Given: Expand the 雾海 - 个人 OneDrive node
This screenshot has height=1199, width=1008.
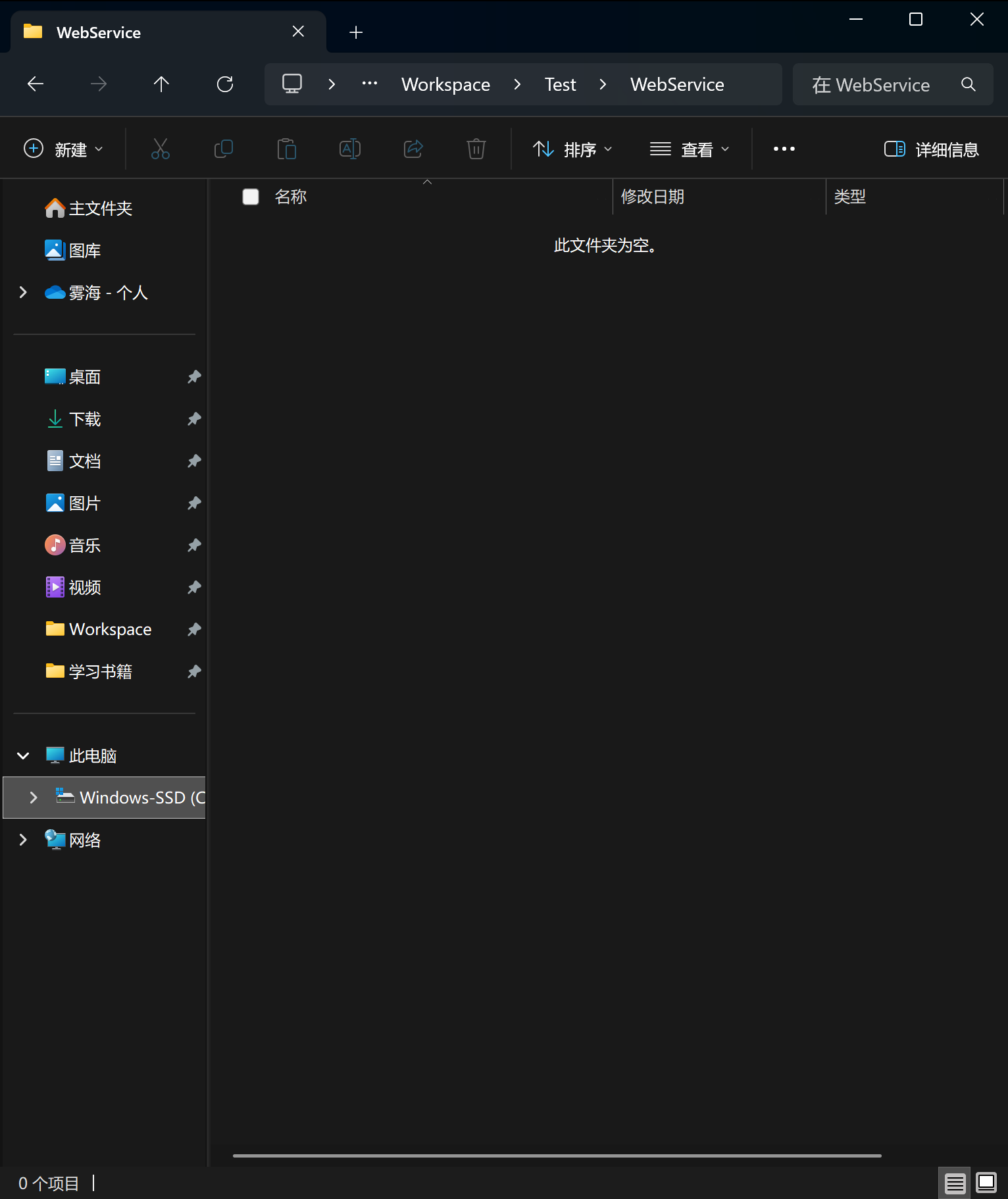Looking at the screenshot, I should click(x=23, y=292).
